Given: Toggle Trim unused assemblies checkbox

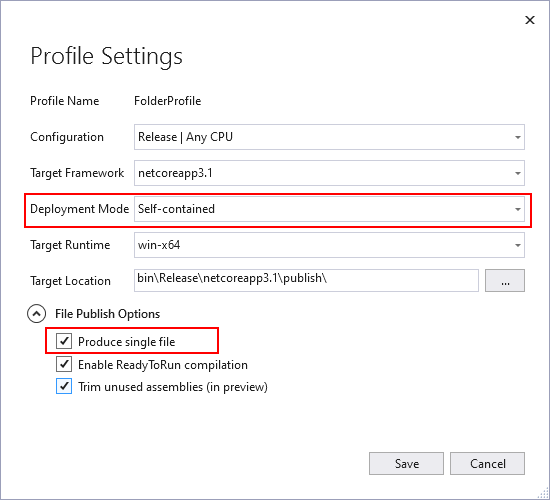Looking at the screenshot, I should (x=64, y=386).
